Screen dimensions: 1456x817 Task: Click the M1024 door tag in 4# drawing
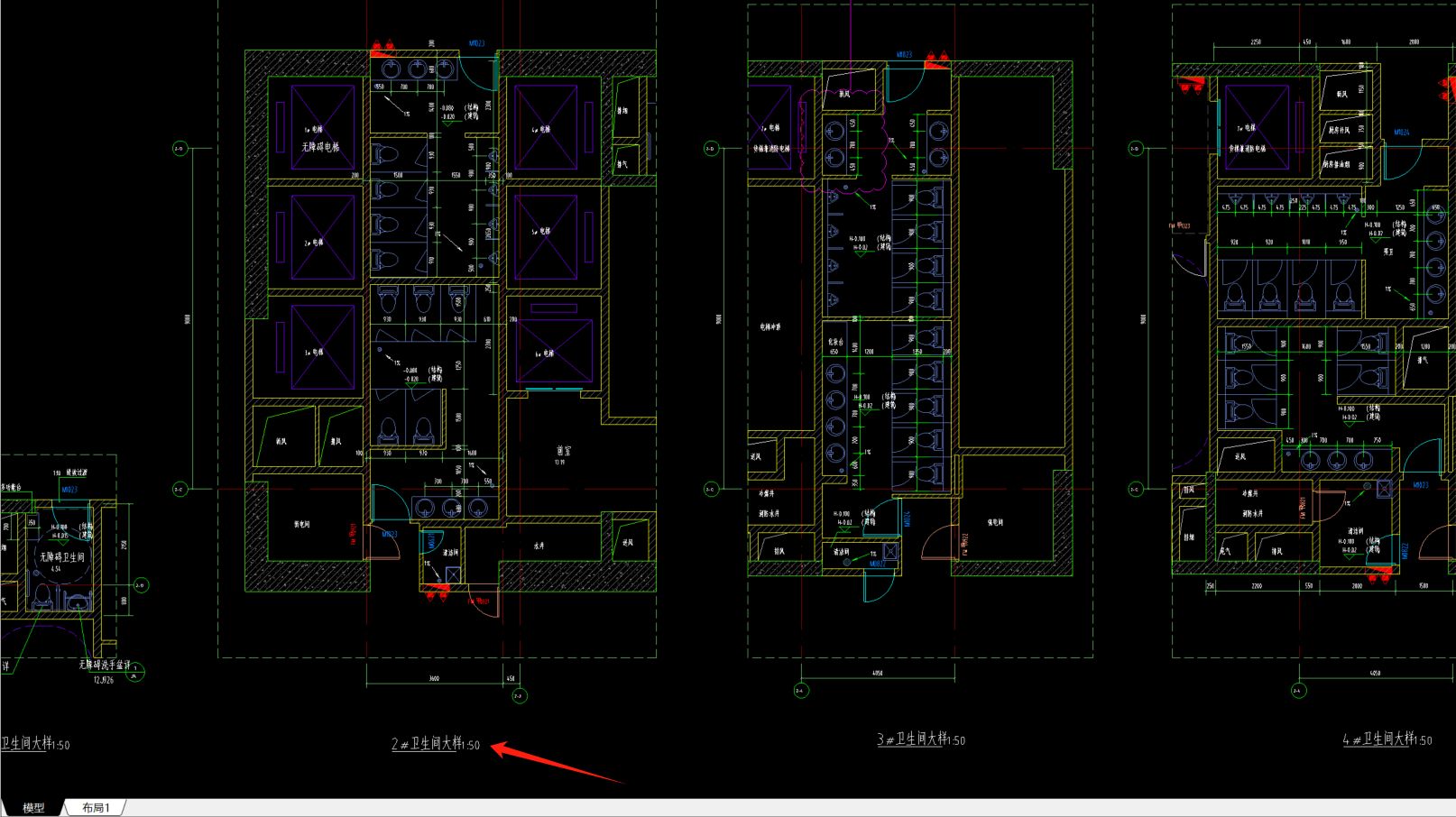pyautogui.click(x=1401, y=133)
